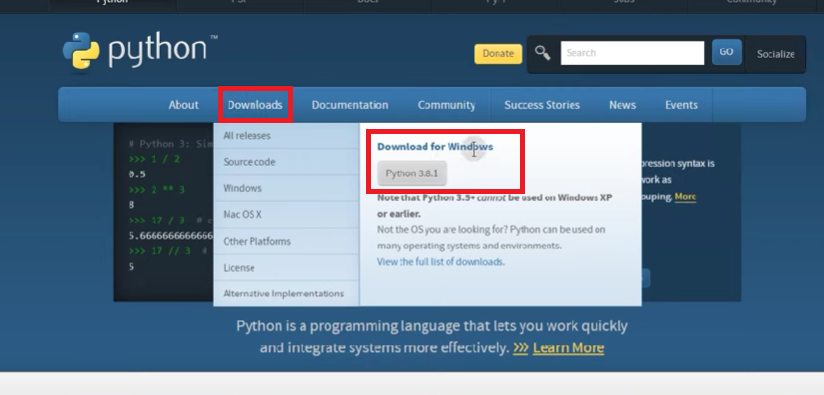Screen dimensions: 824x395
Task: Select Source code in Downloads submenu
Action: tap(286, 162)
